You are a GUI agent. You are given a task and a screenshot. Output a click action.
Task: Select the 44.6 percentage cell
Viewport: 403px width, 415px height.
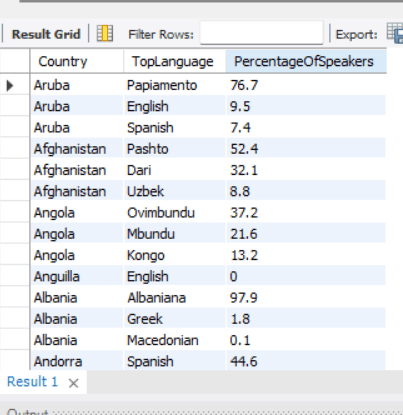tap(306, 361)
